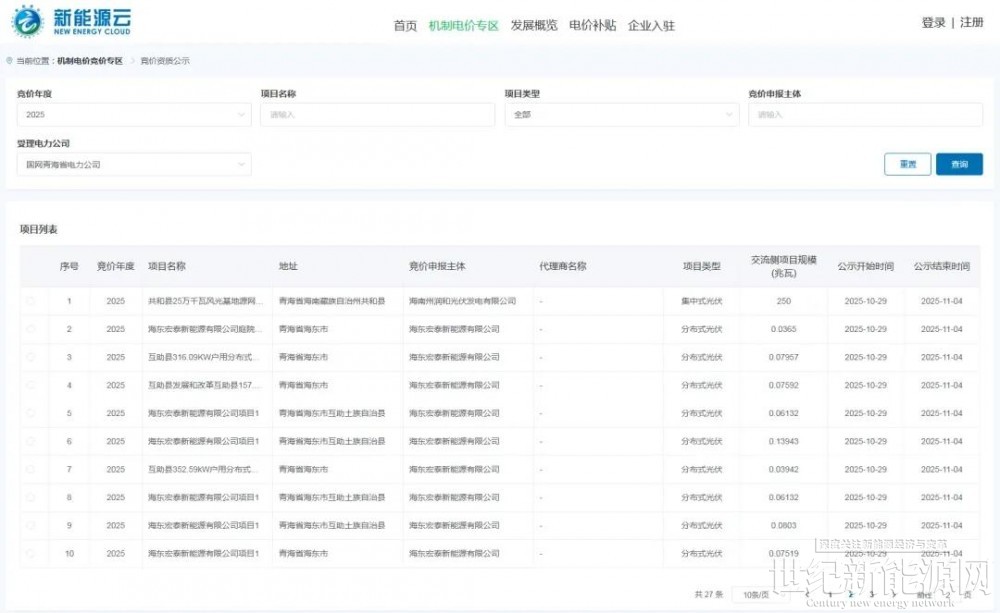Viewport: 1000px width, 613px height.
Task: Click the location pin icon in breadcrumb
Action: click(10, 61)
